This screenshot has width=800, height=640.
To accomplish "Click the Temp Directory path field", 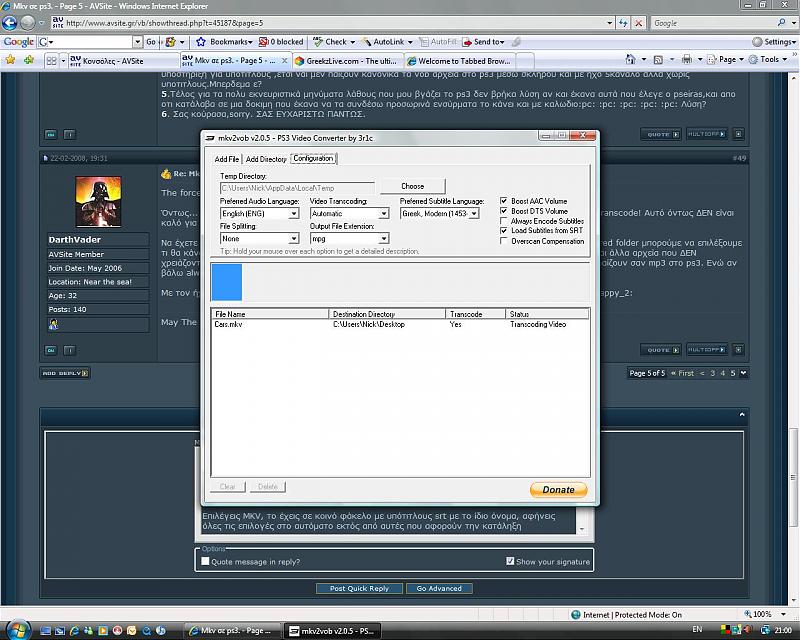I will point(297,187).
